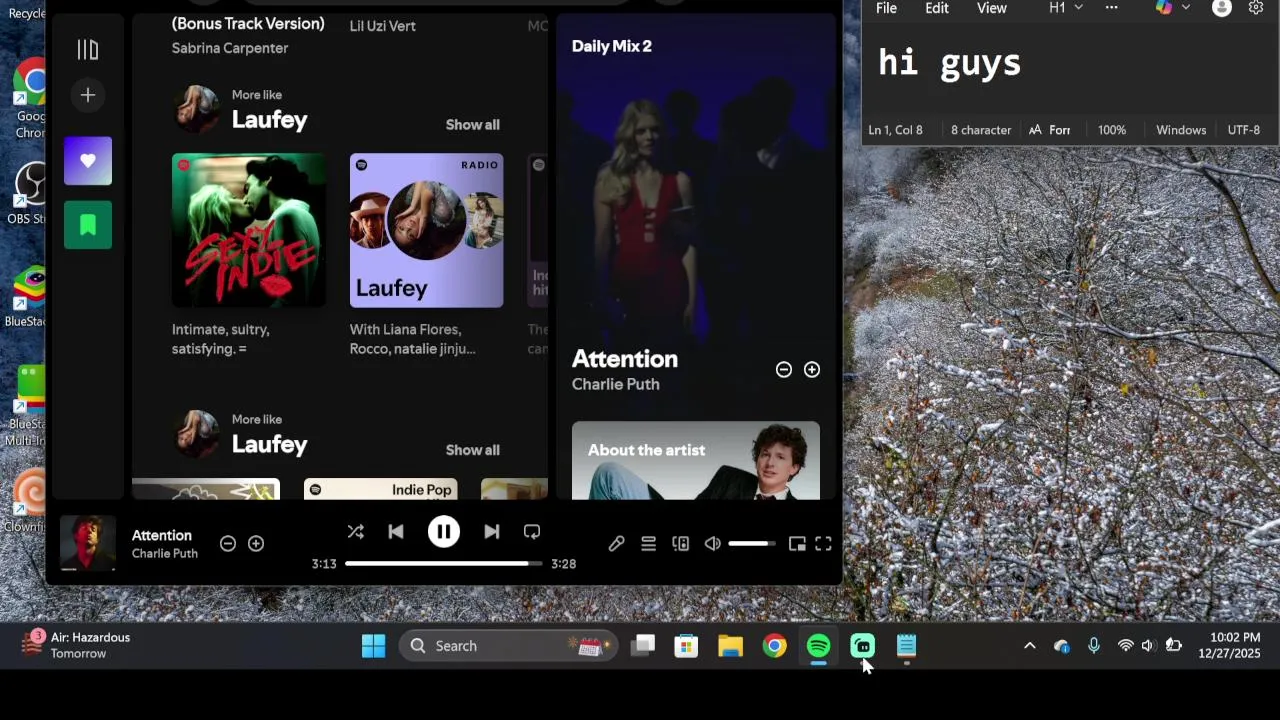Image resolution: width=1280 pixels, height=720 pixels.
Task: Open the green bookmark Your Episodes tile
Action: point(88,225)
